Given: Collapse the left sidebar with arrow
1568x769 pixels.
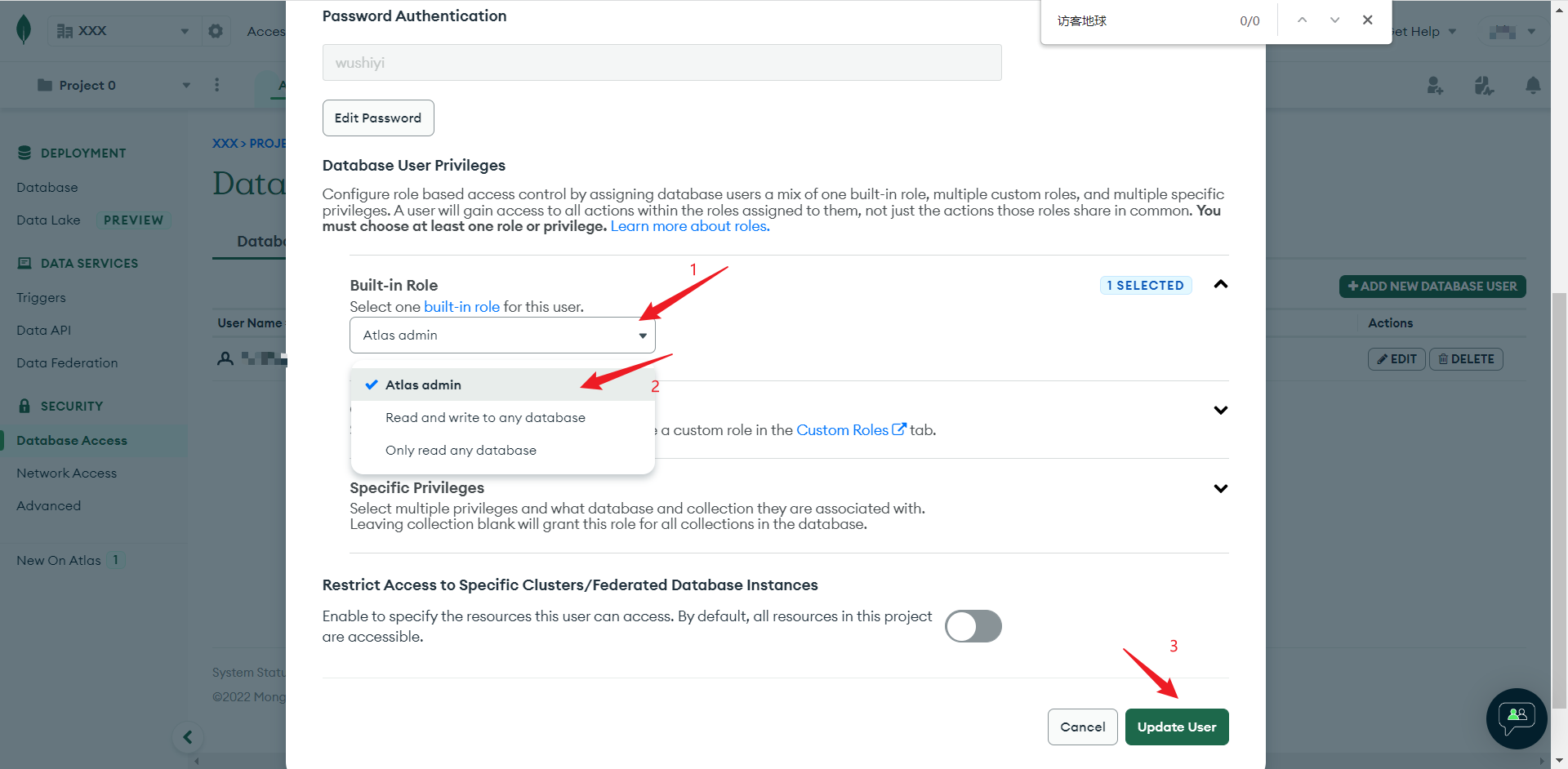Looking at the screenshot, I should 188,737.
